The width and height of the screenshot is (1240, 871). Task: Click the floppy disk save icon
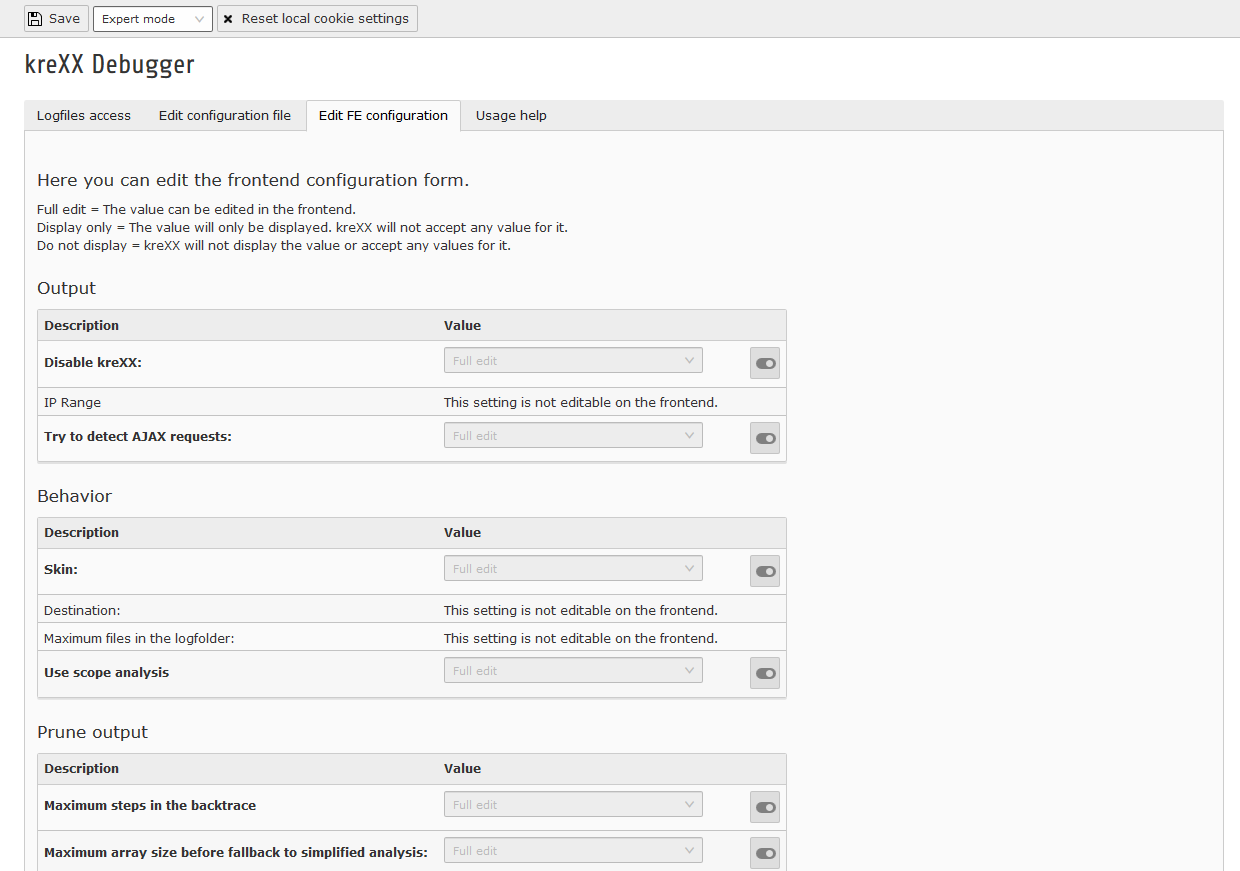[x=35, y=19]
